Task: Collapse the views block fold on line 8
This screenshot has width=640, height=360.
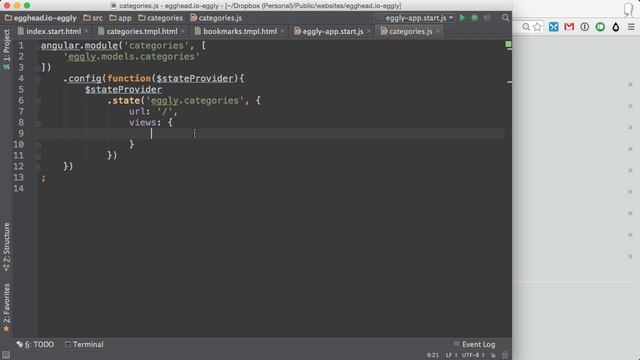Action: click(38, 123)
